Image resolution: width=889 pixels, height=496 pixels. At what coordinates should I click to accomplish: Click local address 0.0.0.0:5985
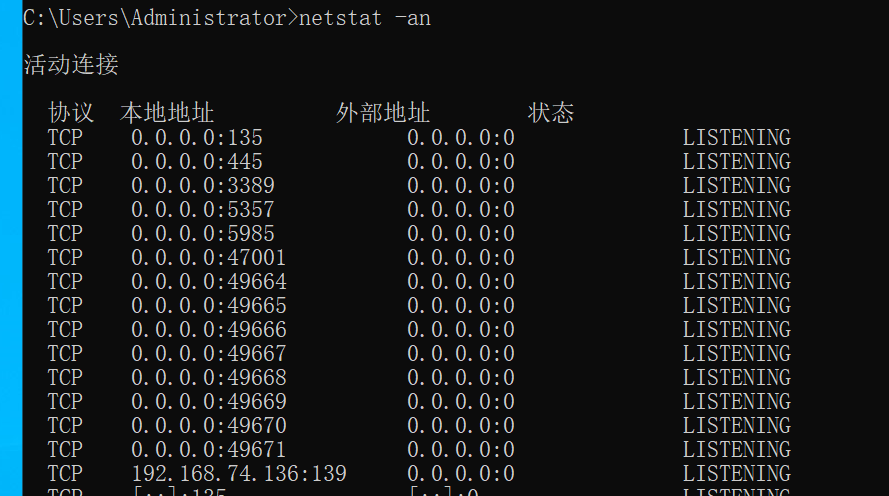pyautogui.click(x=203, y=234)
